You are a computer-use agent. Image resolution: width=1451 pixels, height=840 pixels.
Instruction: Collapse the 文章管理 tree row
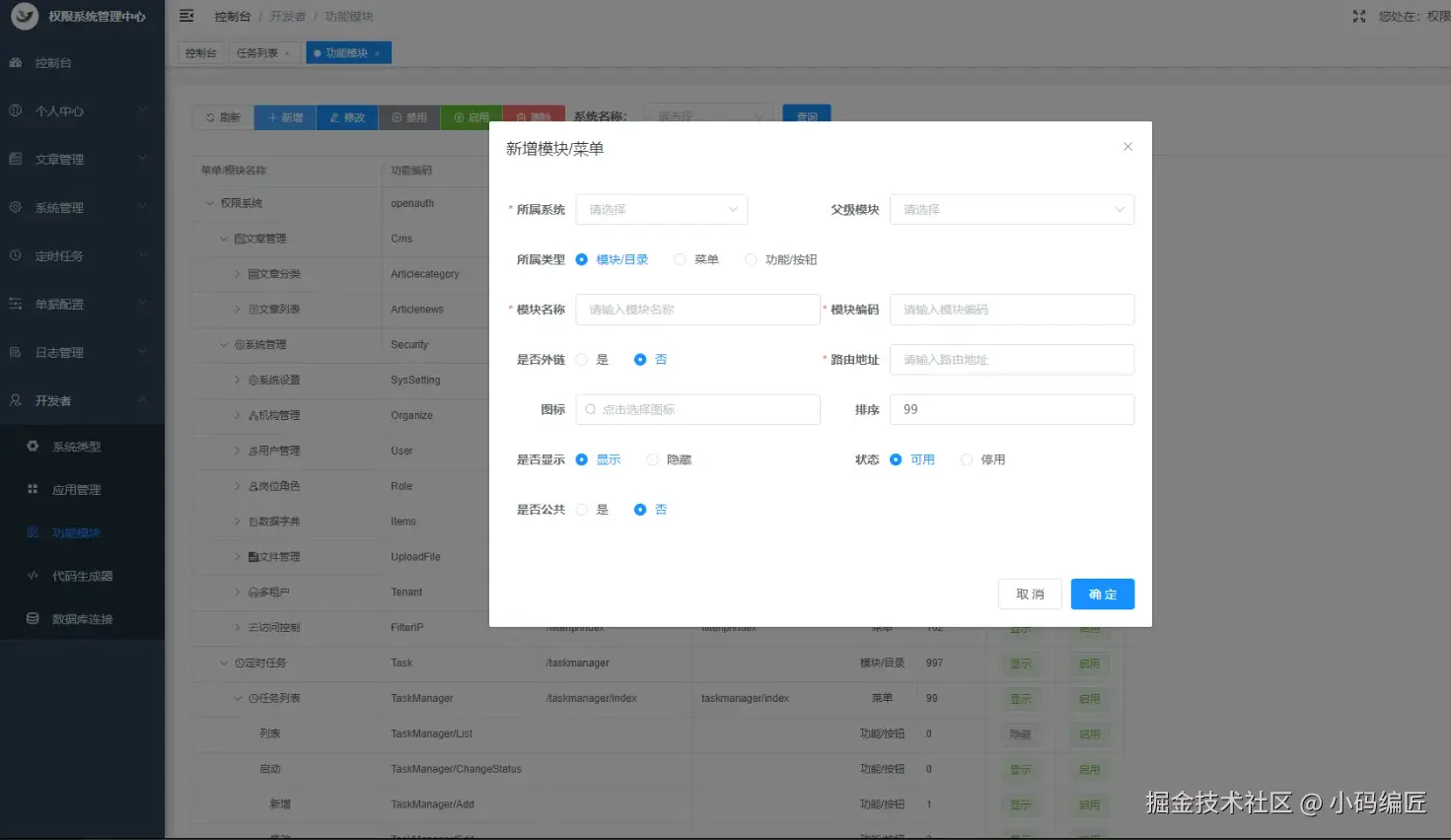224,239
